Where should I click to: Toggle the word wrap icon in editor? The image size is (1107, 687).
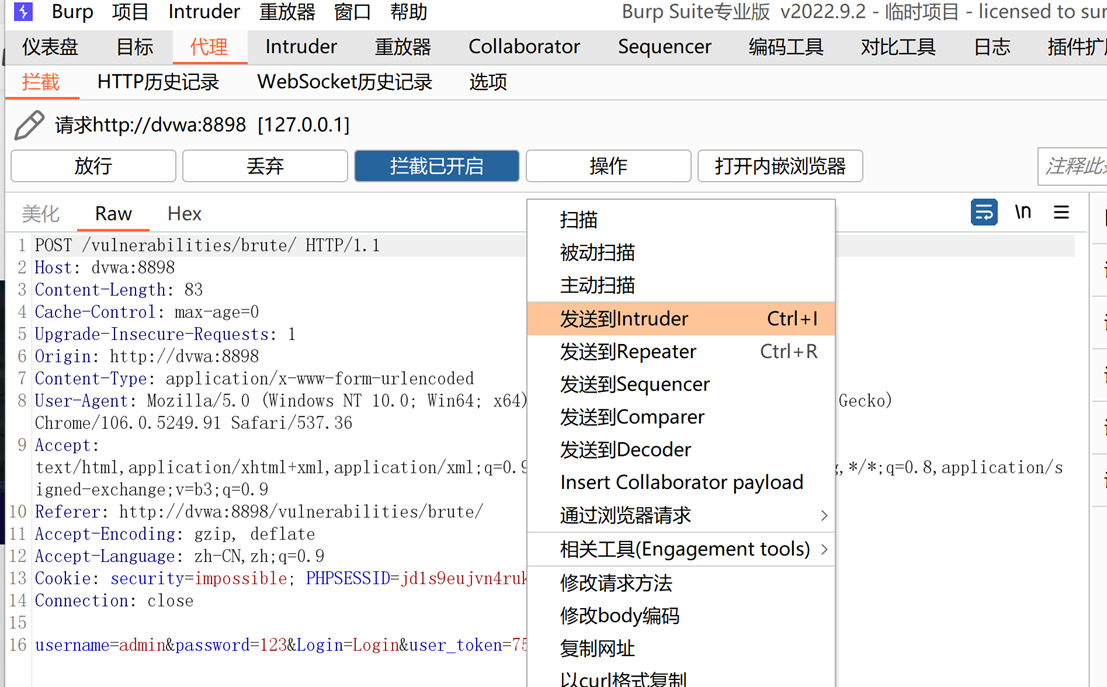coord(984,212)
